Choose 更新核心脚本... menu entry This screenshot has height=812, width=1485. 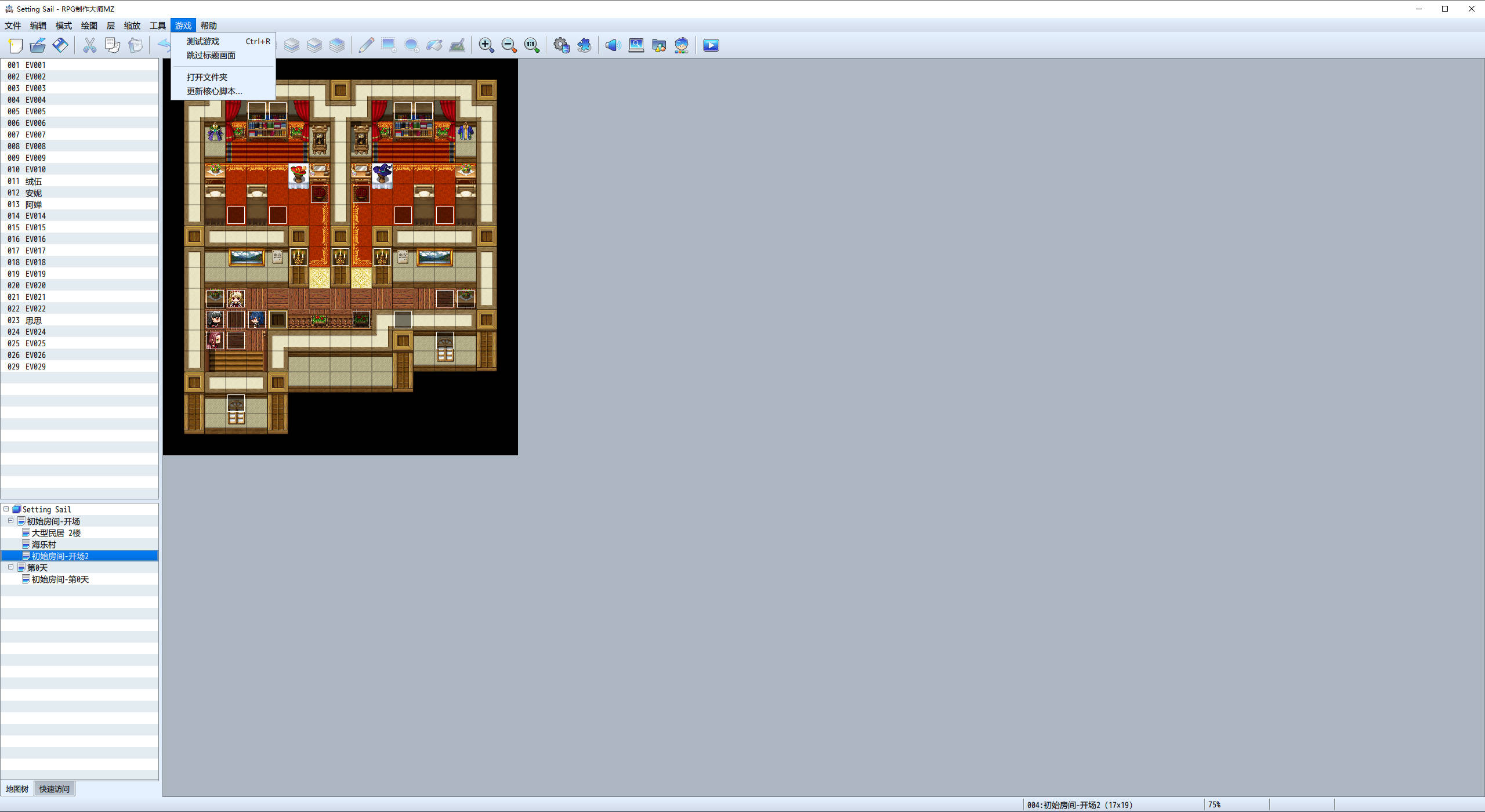pos(223,91)
